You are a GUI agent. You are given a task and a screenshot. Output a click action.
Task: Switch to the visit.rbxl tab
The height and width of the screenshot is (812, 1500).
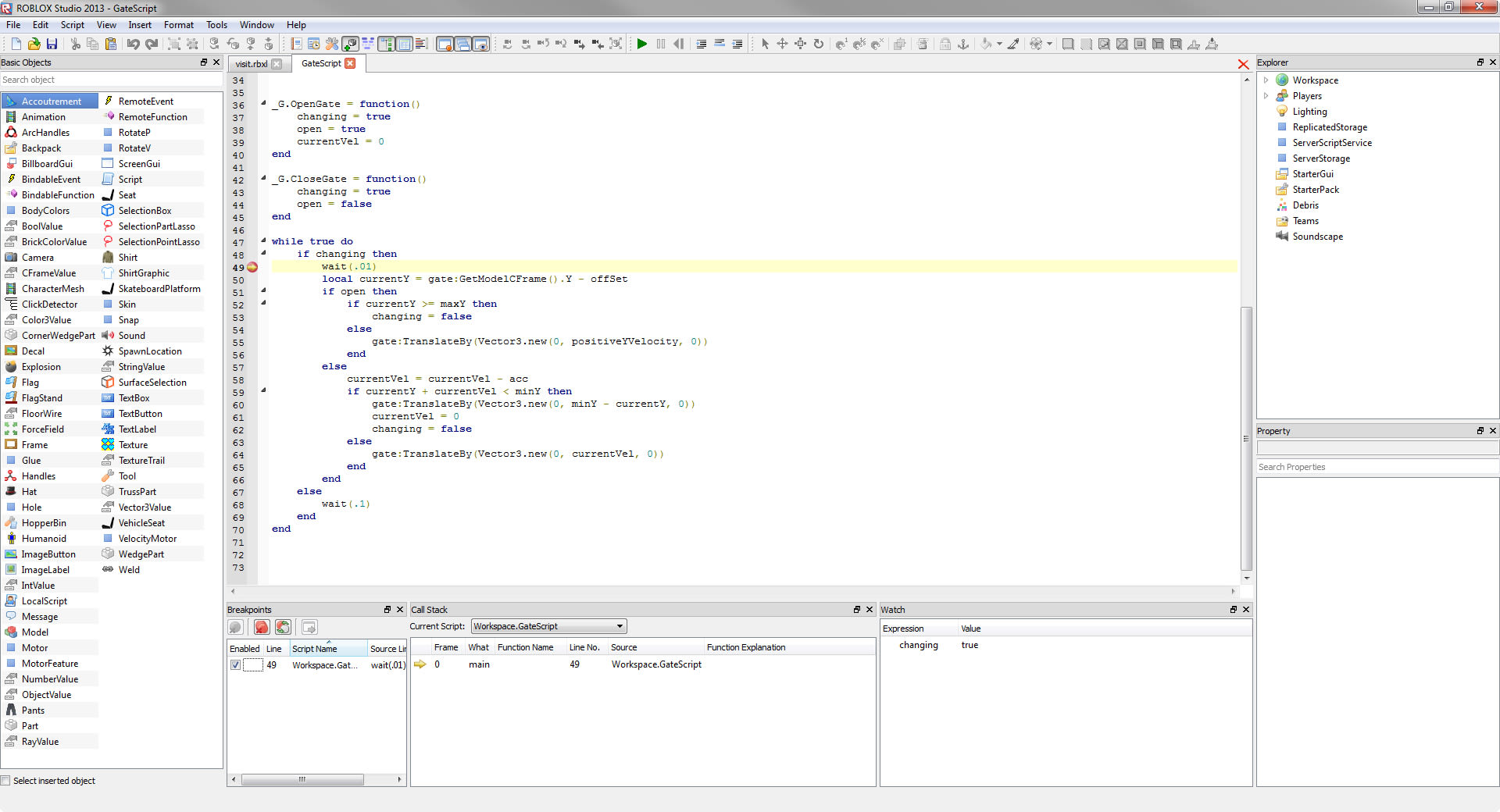[252, 64]
